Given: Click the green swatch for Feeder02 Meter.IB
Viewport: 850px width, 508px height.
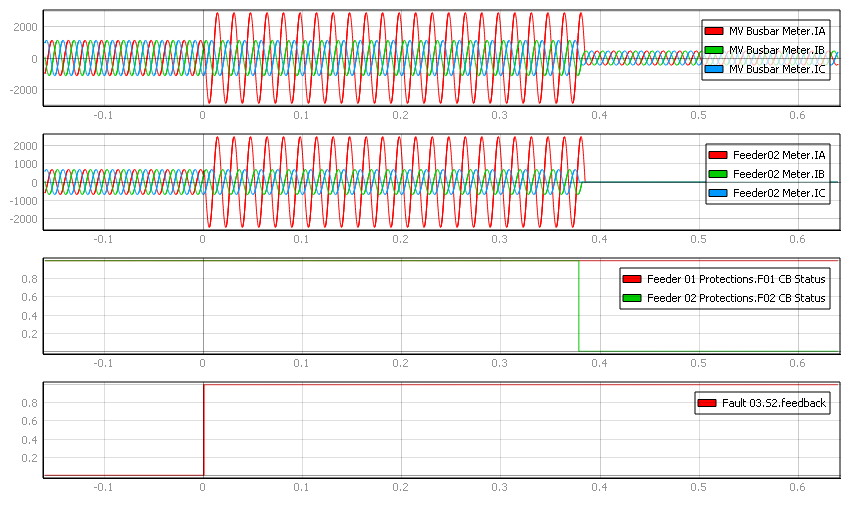Looking at the screenshot, I should (717, 174).
